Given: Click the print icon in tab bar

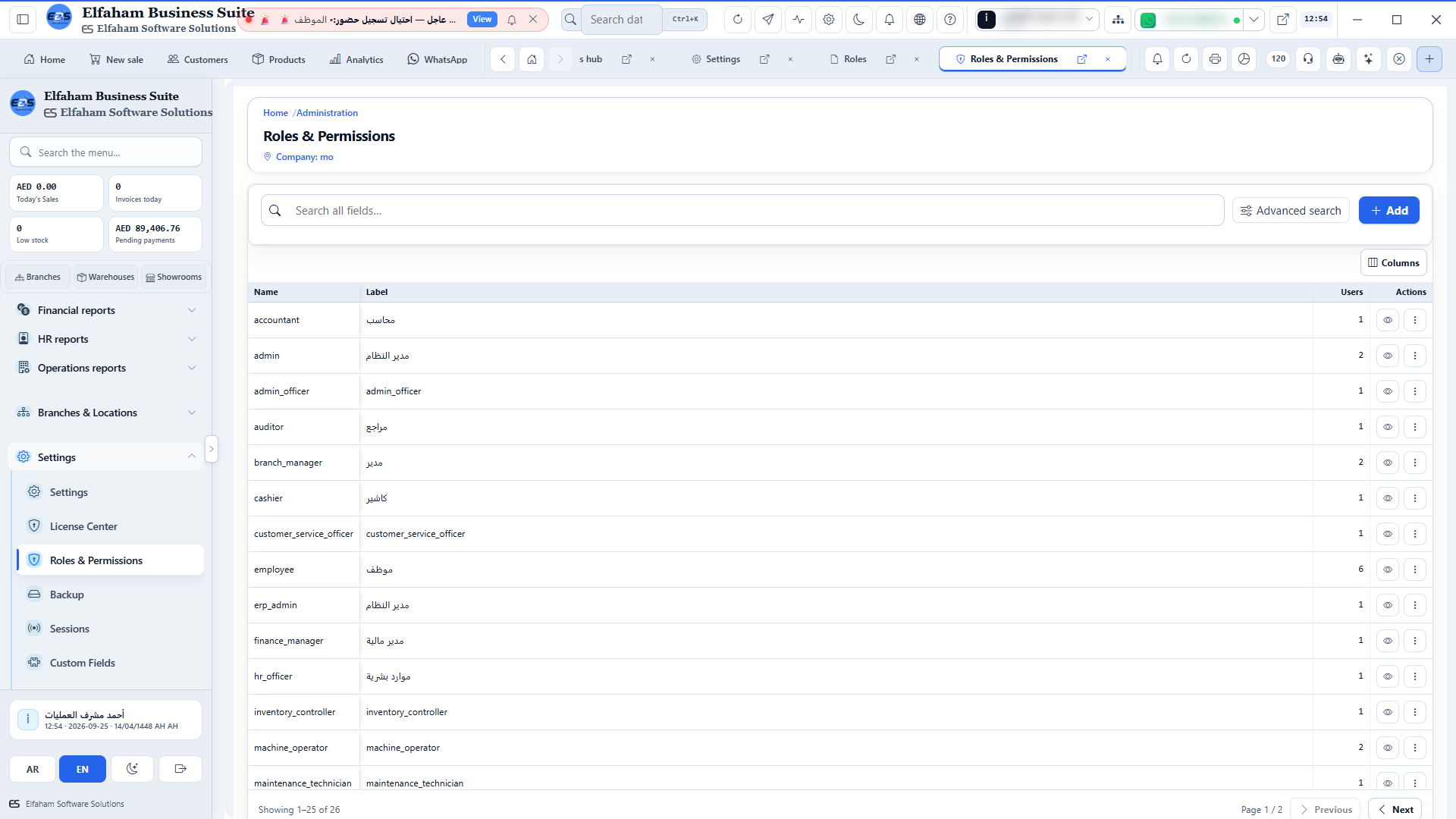Looking at the screenshot, I should pos(1216,59).
